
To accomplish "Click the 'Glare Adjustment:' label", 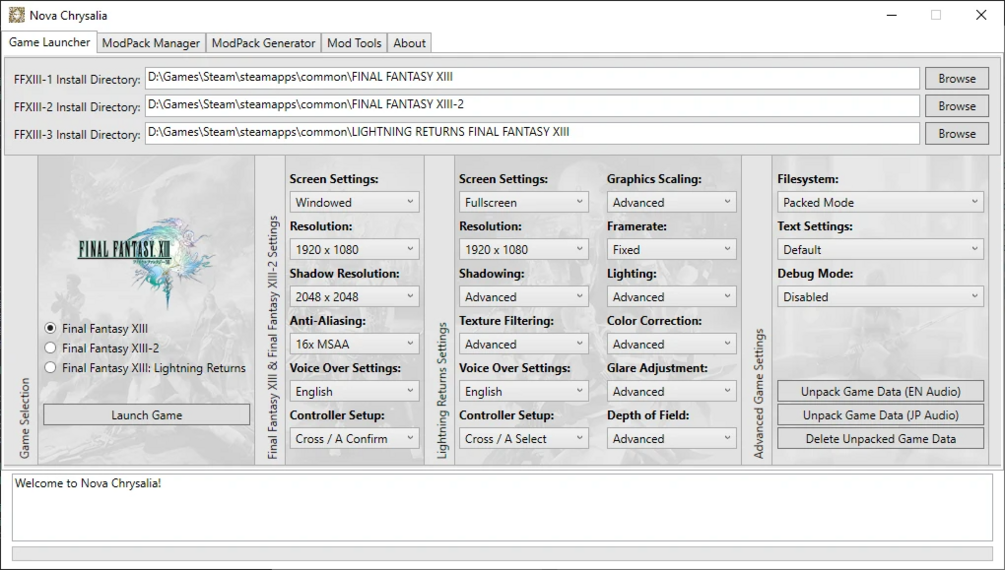I will click(x=658, y=368).
